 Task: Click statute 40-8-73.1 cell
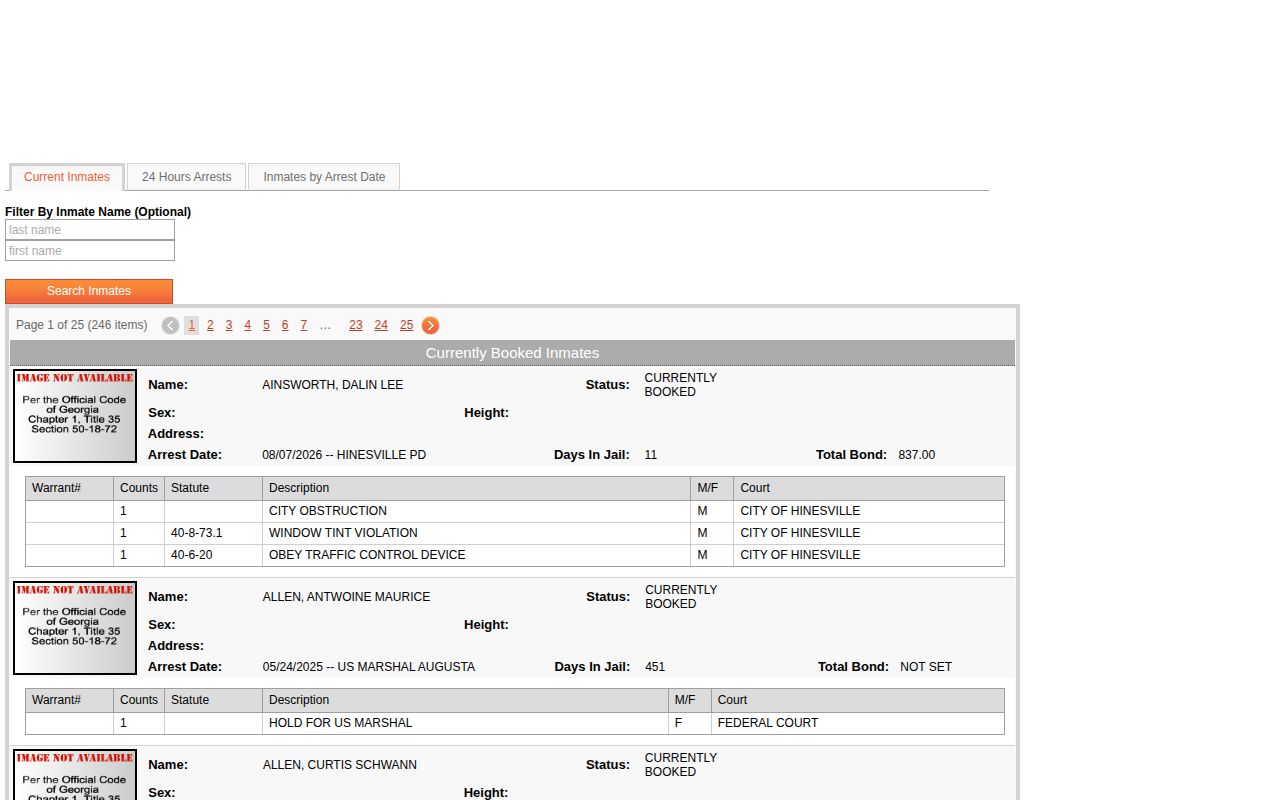[x=213, y=533]
